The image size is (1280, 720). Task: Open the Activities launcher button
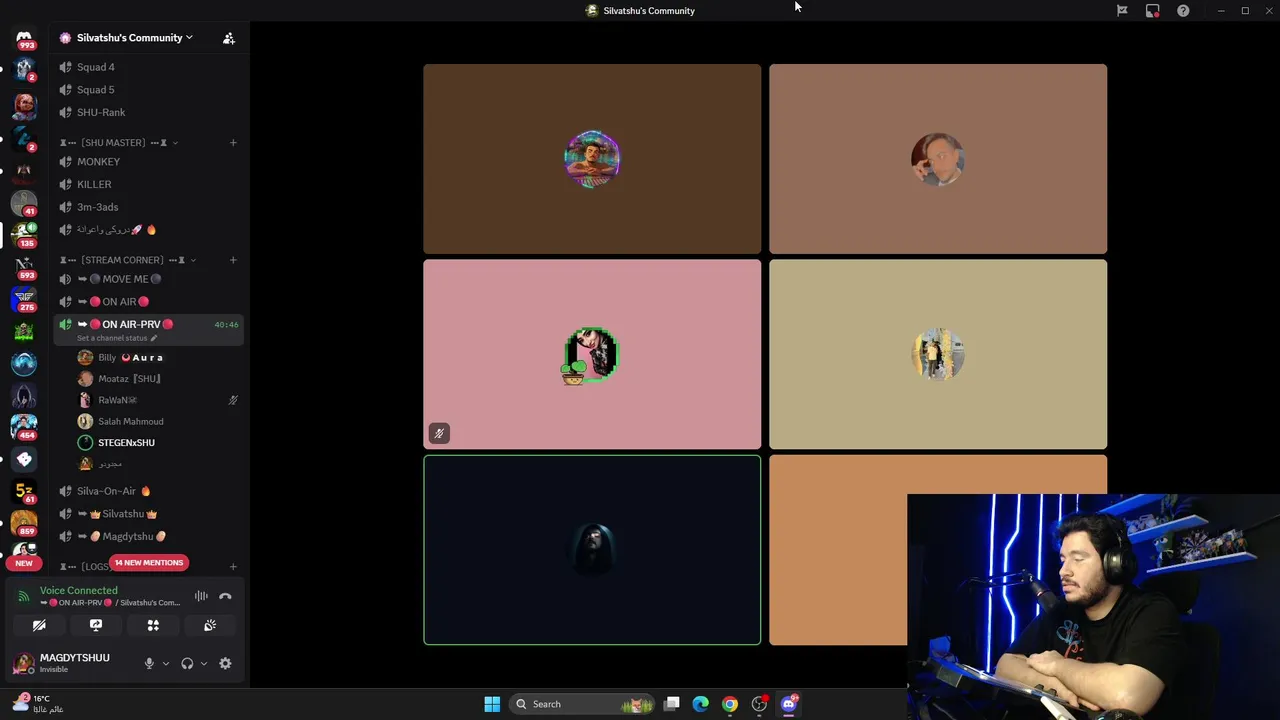coord(153,625)
